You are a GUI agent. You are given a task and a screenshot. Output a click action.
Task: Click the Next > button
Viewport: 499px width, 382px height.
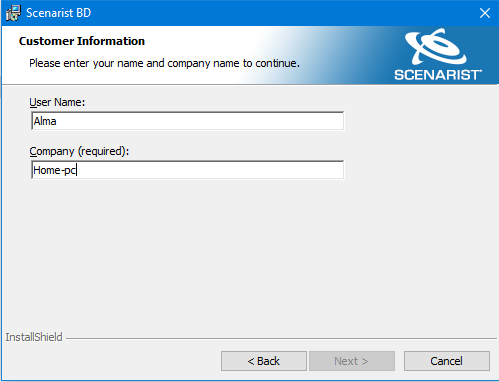[x=352, y=361]
